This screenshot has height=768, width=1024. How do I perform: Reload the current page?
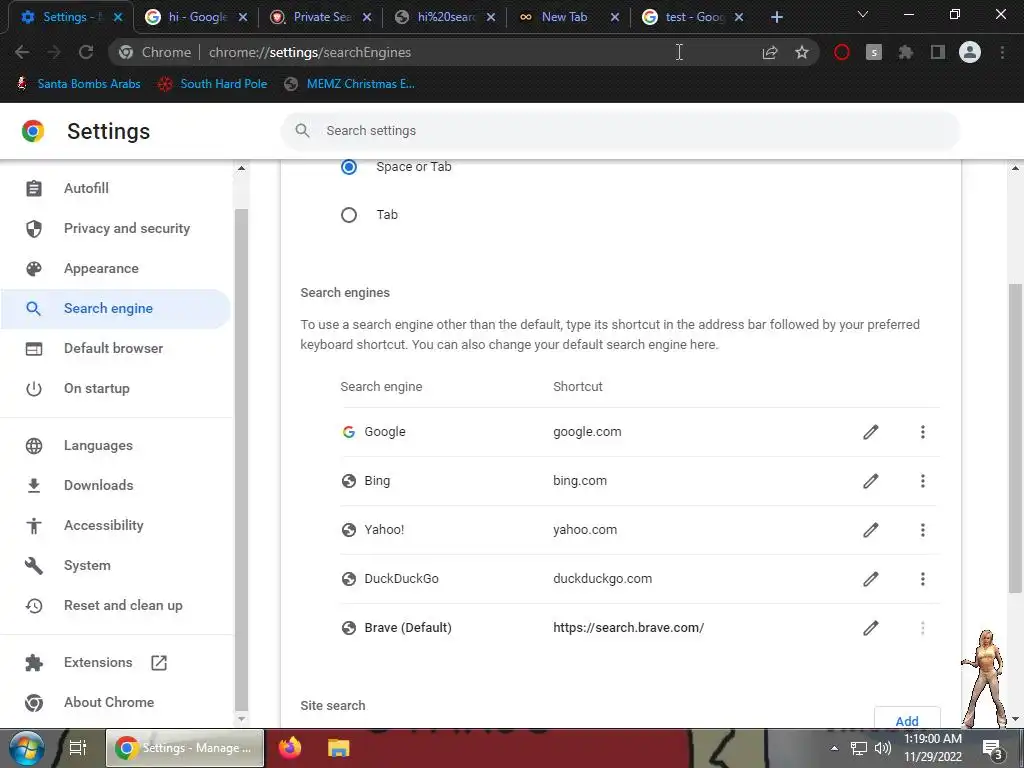pos(86,52)
